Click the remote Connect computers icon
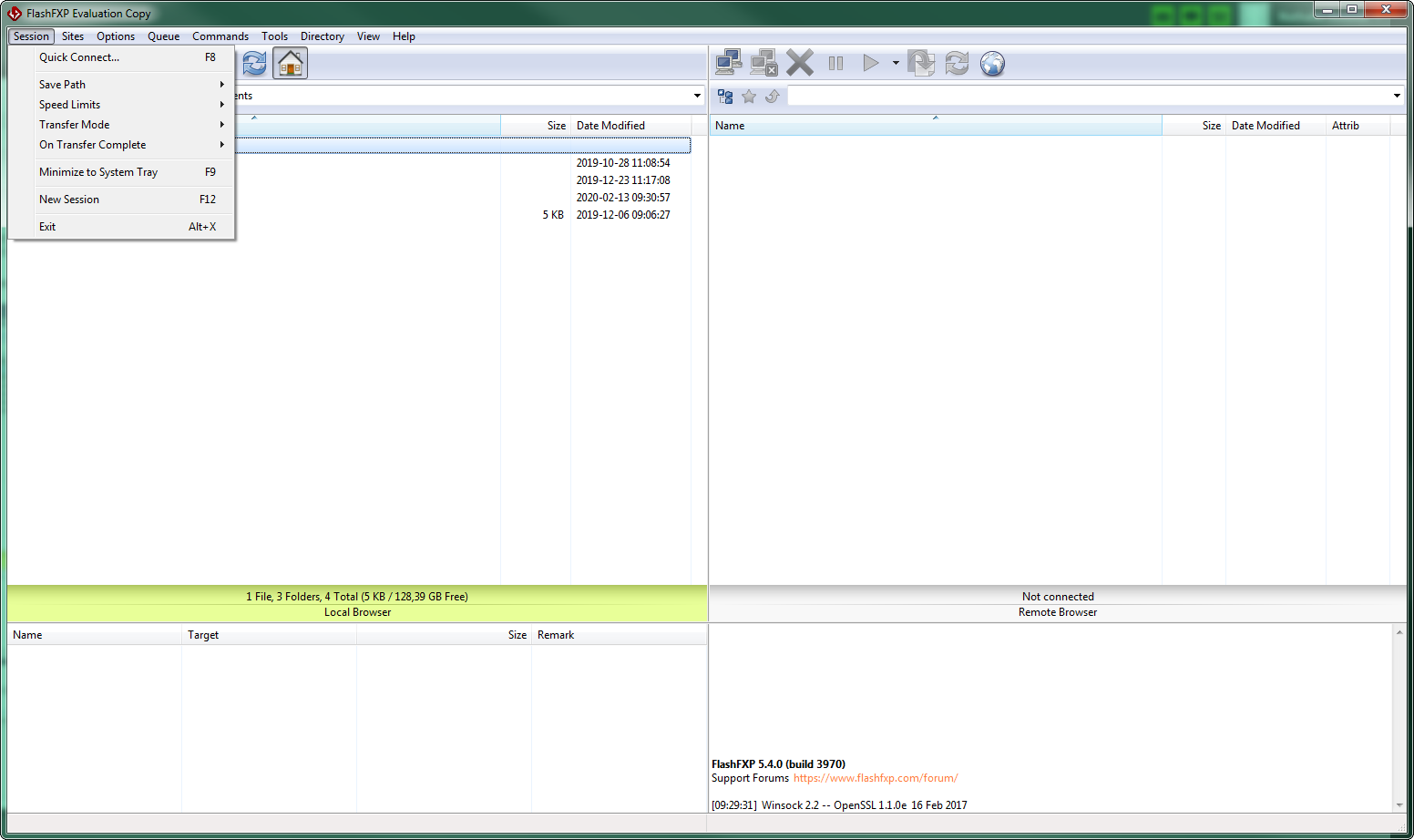Viewport: 1414px width, 840px height. click(x=728, y=63)
